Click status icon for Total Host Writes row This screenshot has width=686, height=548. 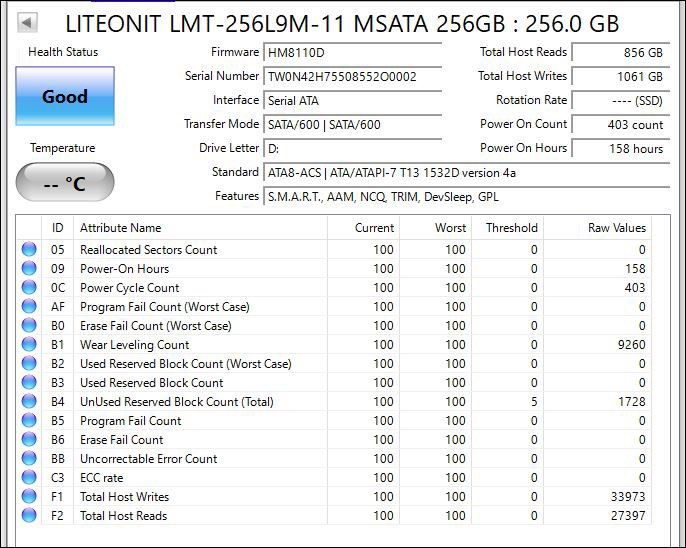29,496
